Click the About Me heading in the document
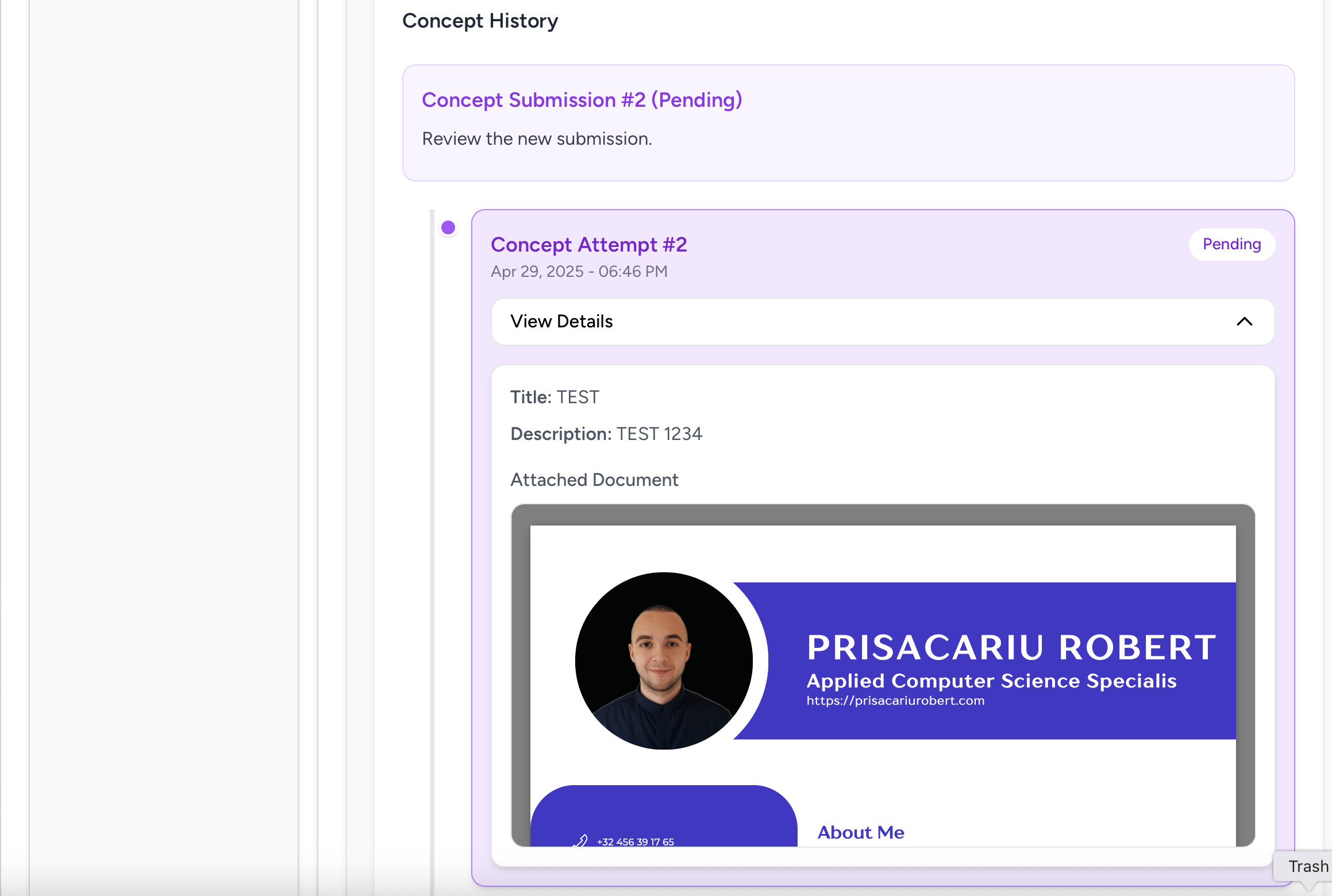The height and width of the screenshot is (896, 1332). (x=861, y=832)
